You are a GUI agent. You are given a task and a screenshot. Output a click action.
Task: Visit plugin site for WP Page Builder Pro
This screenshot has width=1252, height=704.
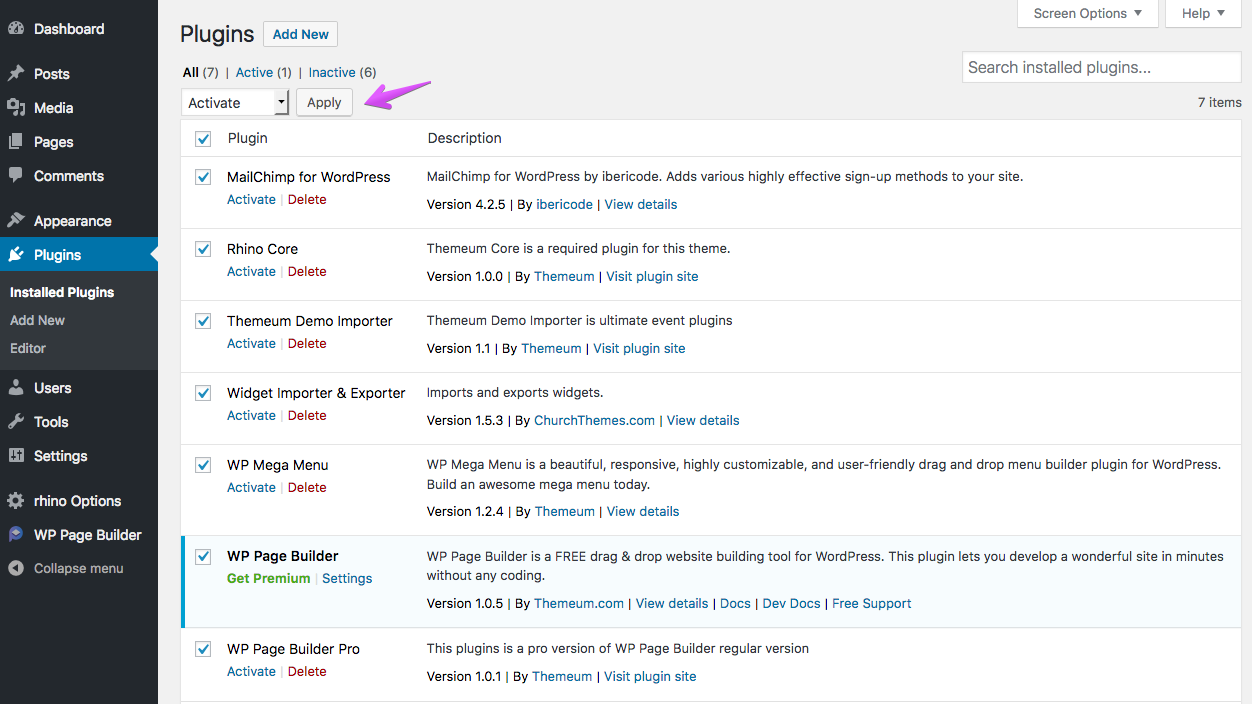pyautogui.click(x=650, y=676)
